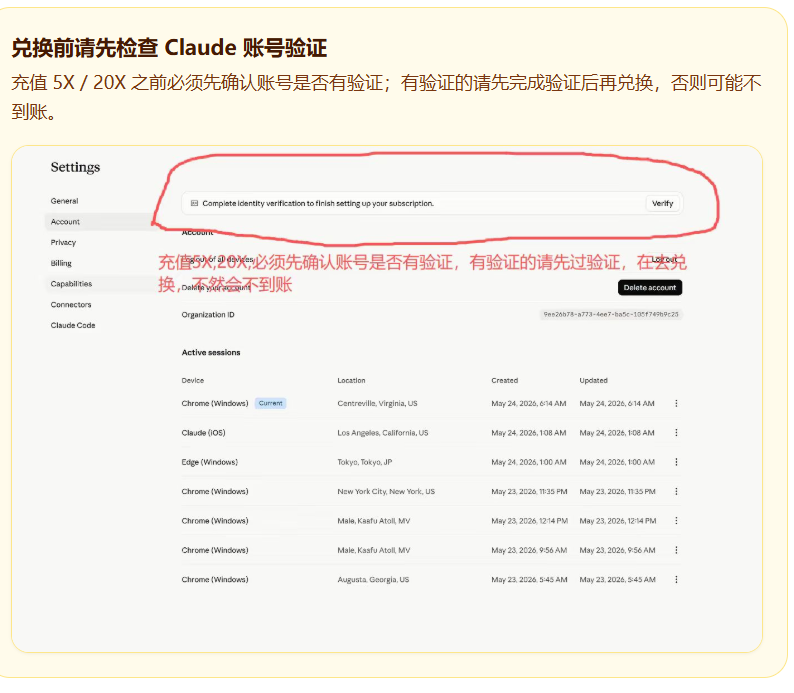Click Centreville, Virginia, US location
The height and width of the screenshot is (693, 794).
[377, 403]
